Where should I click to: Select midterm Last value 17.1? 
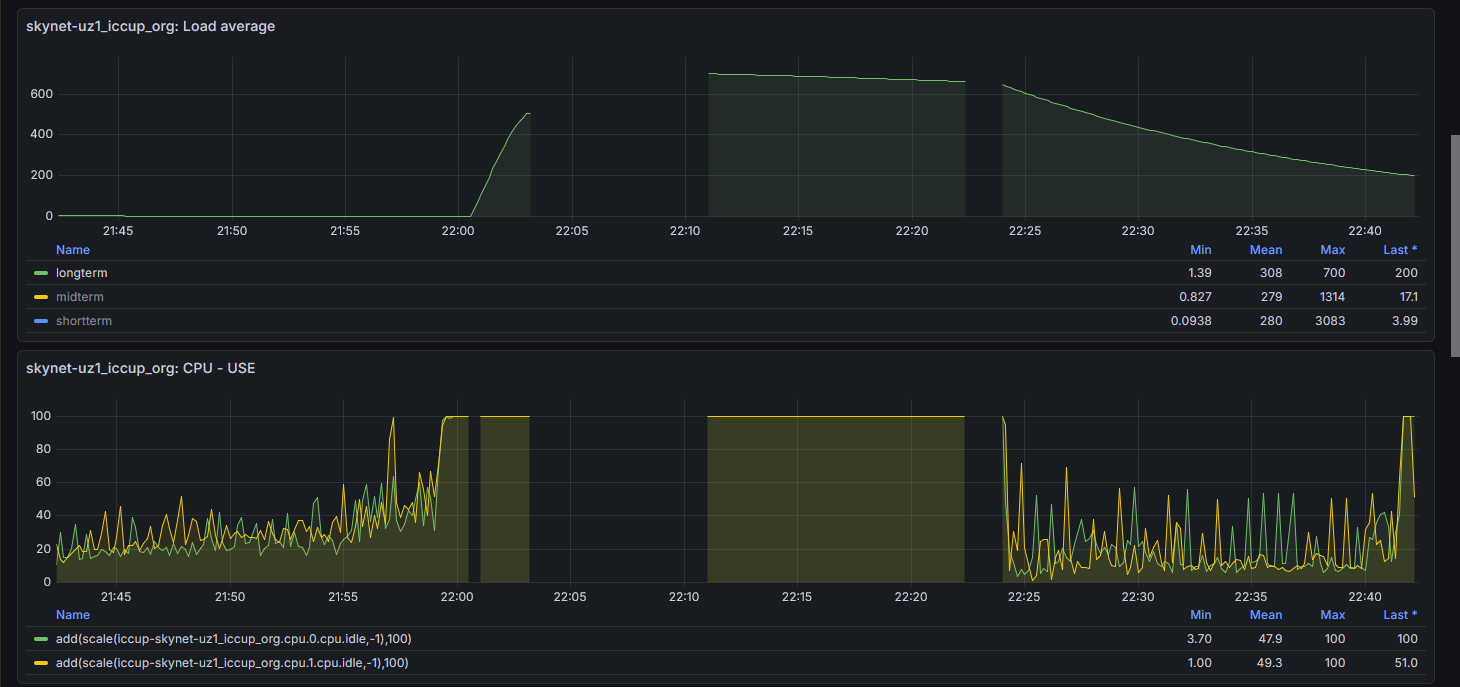(x=1408, y=297)
